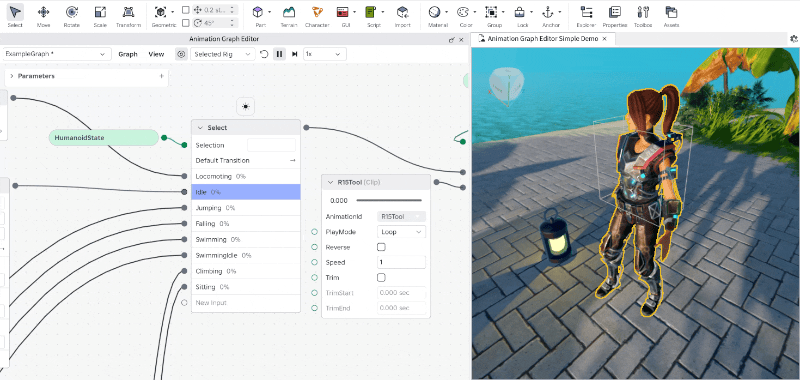Screen dimensions: 800x380
Task: Toggle the rotate snapping 45° checkbox
Action: pos(186,23)
